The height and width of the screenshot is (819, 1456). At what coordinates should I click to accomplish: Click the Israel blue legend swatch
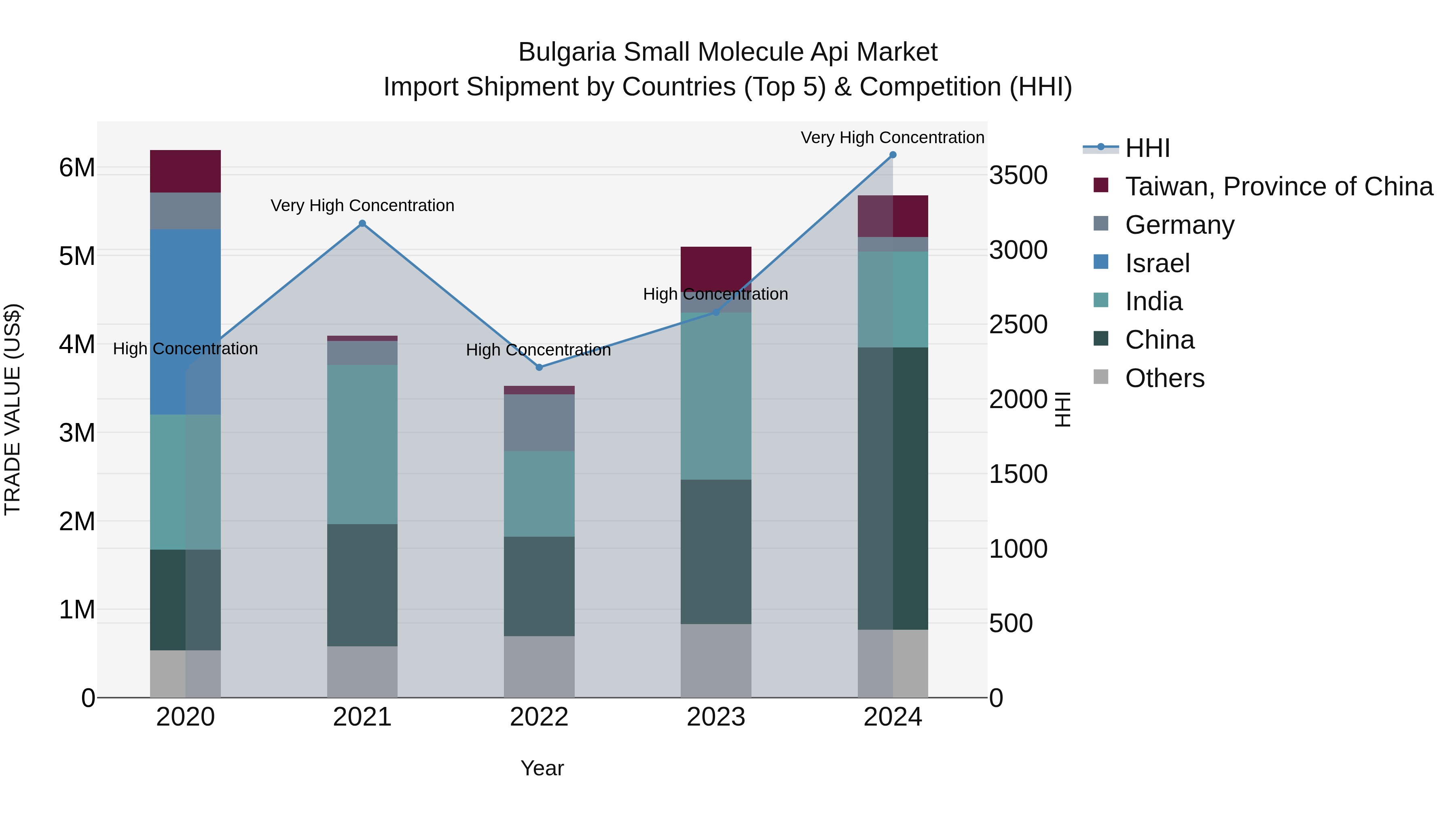(1101, 262)
